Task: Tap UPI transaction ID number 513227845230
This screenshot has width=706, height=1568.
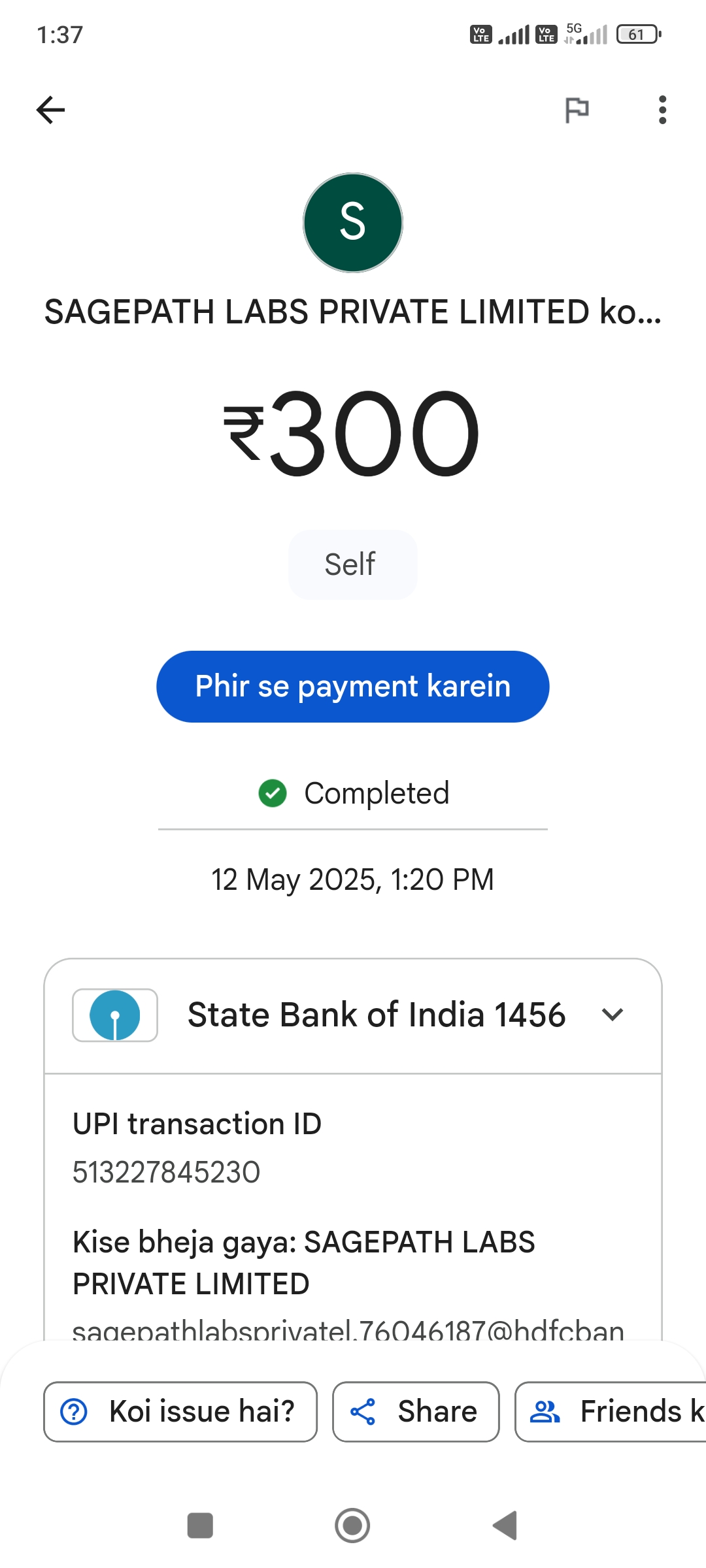Action: (166, 1172)
